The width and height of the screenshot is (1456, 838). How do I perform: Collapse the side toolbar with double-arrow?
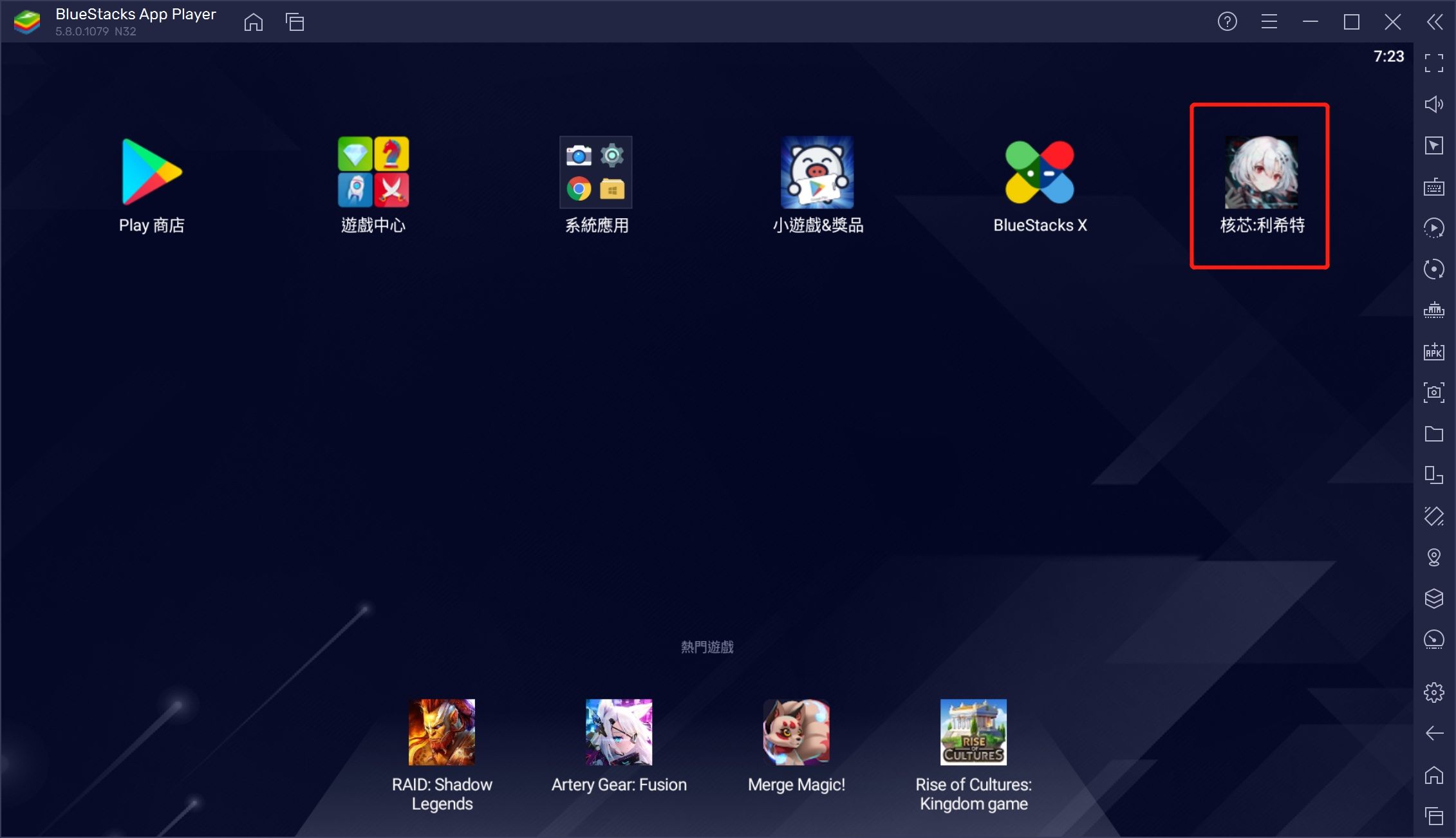point(1435,22)
